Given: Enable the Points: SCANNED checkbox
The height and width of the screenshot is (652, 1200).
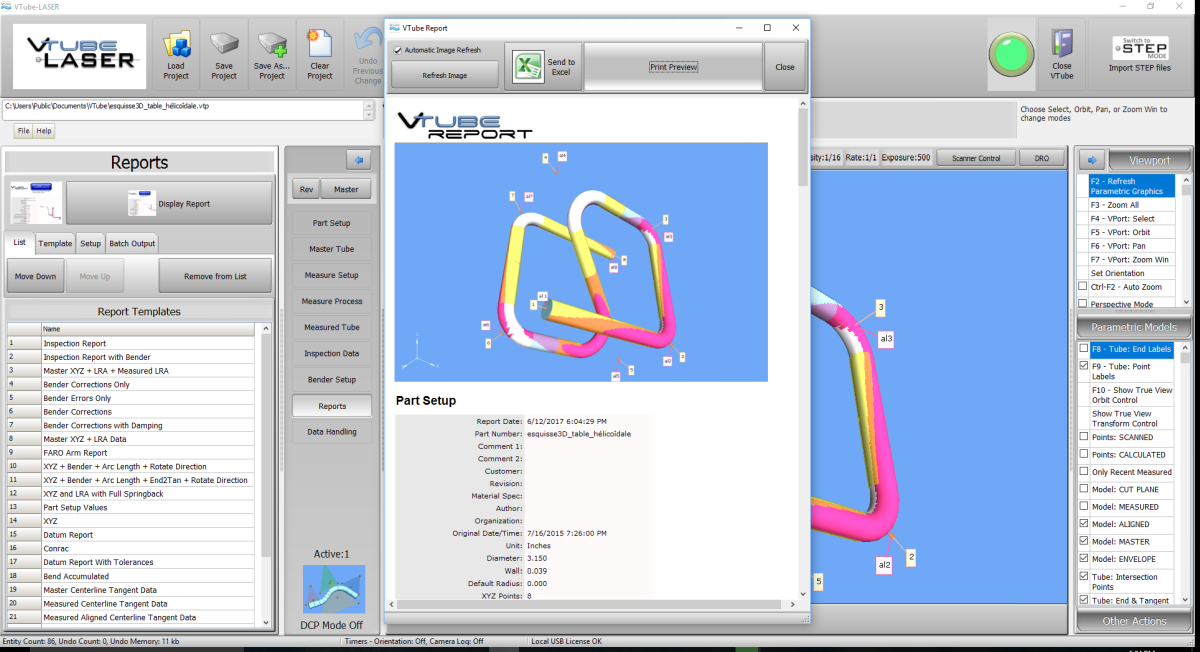Looking at the screenshot, I should (1084, 437).
